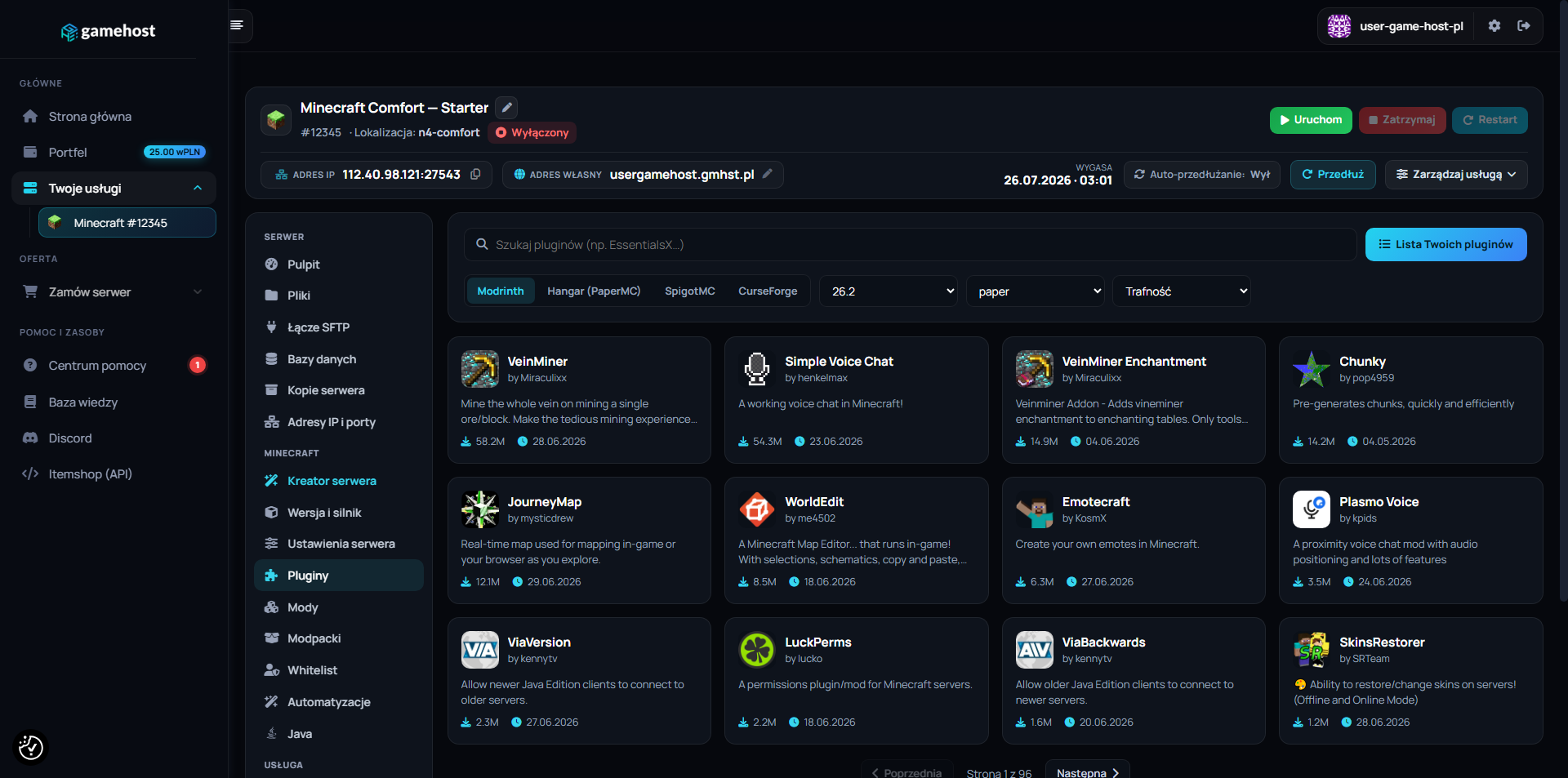Viewport: 1568px width, 778px height.
Task: Open Łącze SFTP section
Action: [339, 327]
